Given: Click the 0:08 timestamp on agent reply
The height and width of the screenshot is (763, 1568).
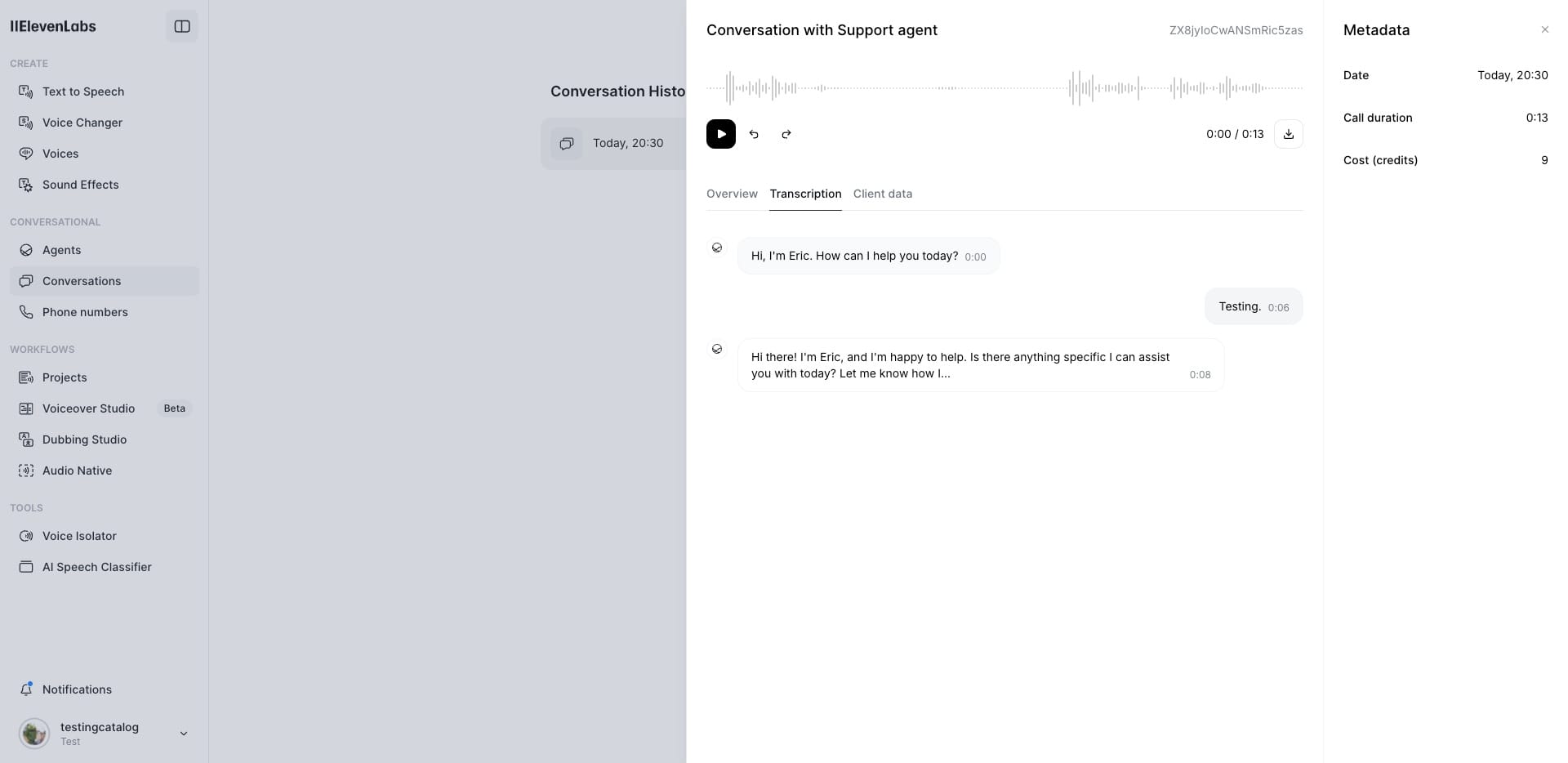Looking at the screenshot, I should [1200, 375].
